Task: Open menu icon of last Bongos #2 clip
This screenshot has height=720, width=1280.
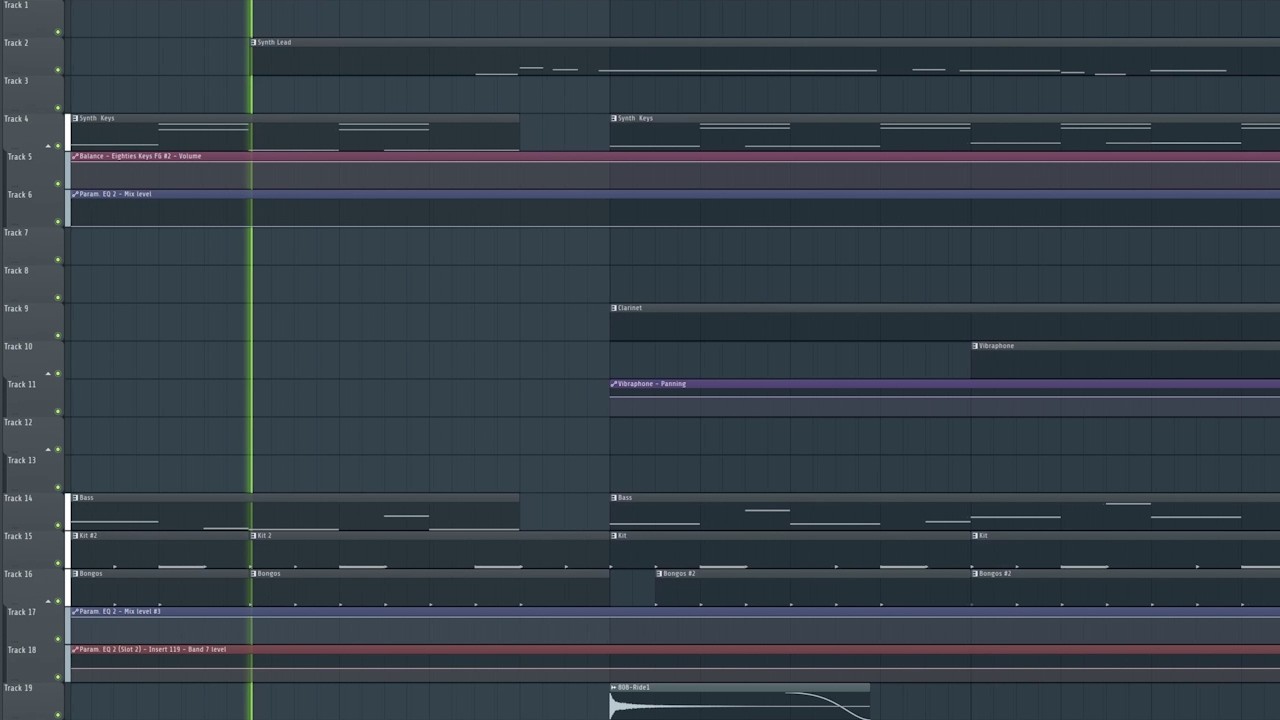Action: [975, 574]
